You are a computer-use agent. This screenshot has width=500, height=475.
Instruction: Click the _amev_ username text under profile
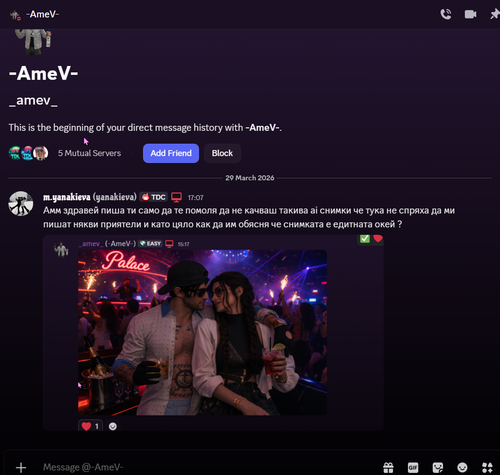33,100
